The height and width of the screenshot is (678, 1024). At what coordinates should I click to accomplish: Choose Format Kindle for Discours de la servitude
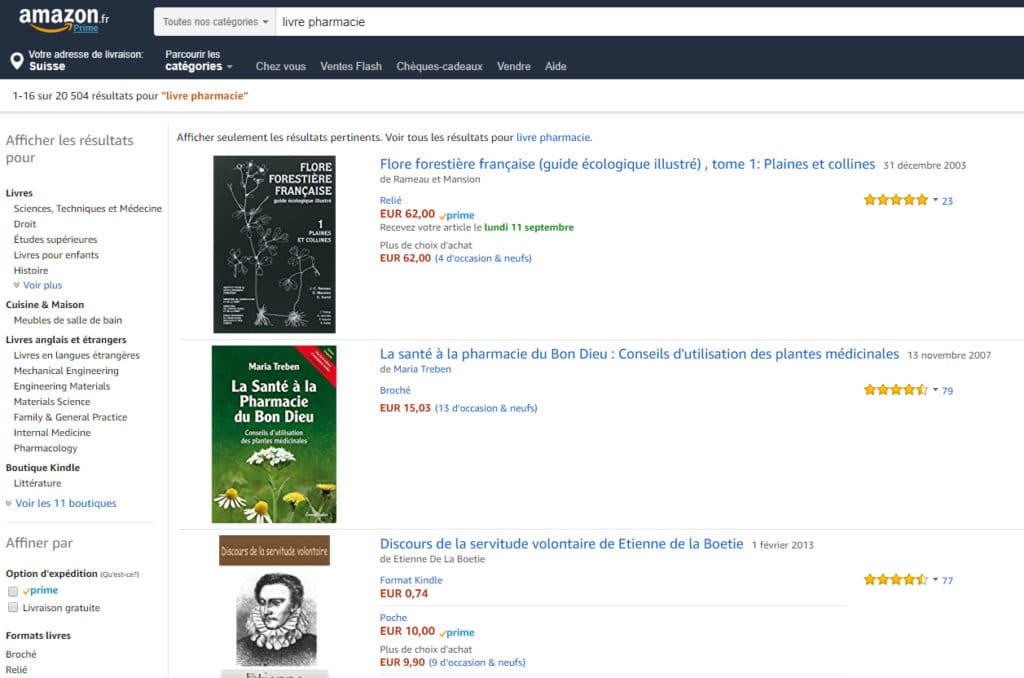click(x=411, y=580)
